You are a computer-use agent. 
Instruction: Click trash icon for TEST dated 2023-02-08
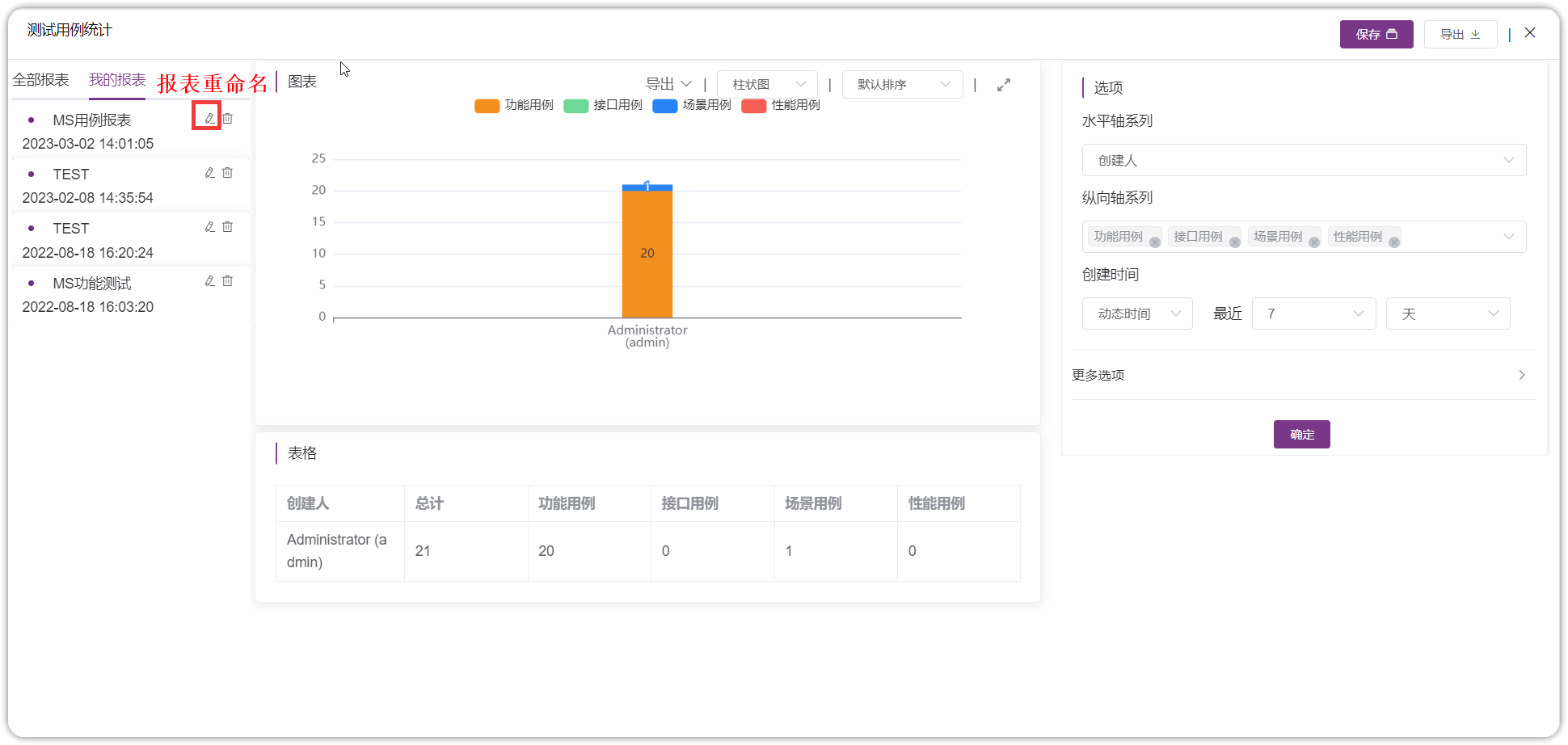pos(228,172)
